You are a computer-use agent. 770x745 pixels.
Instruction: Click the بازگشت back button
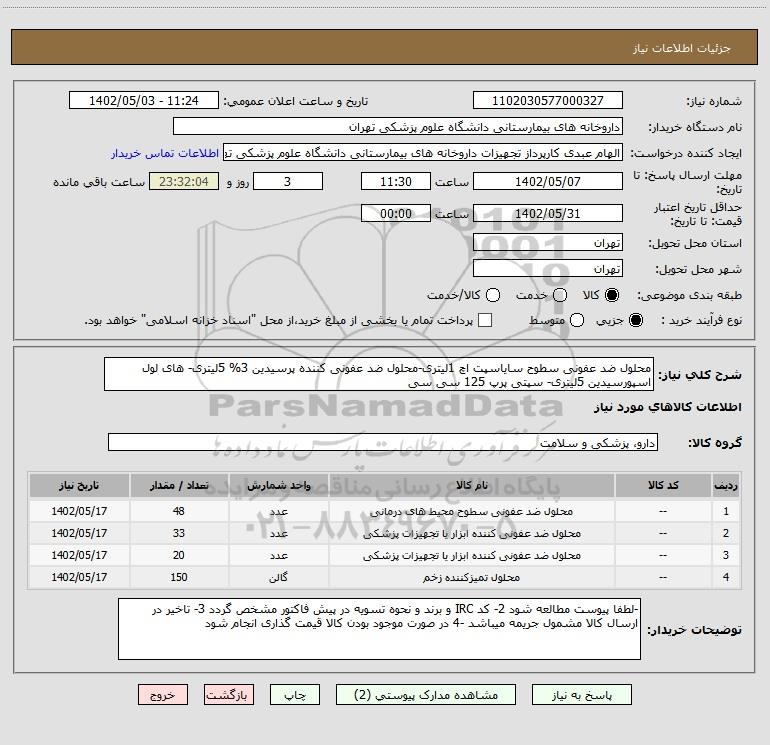(x=229, y=695)
